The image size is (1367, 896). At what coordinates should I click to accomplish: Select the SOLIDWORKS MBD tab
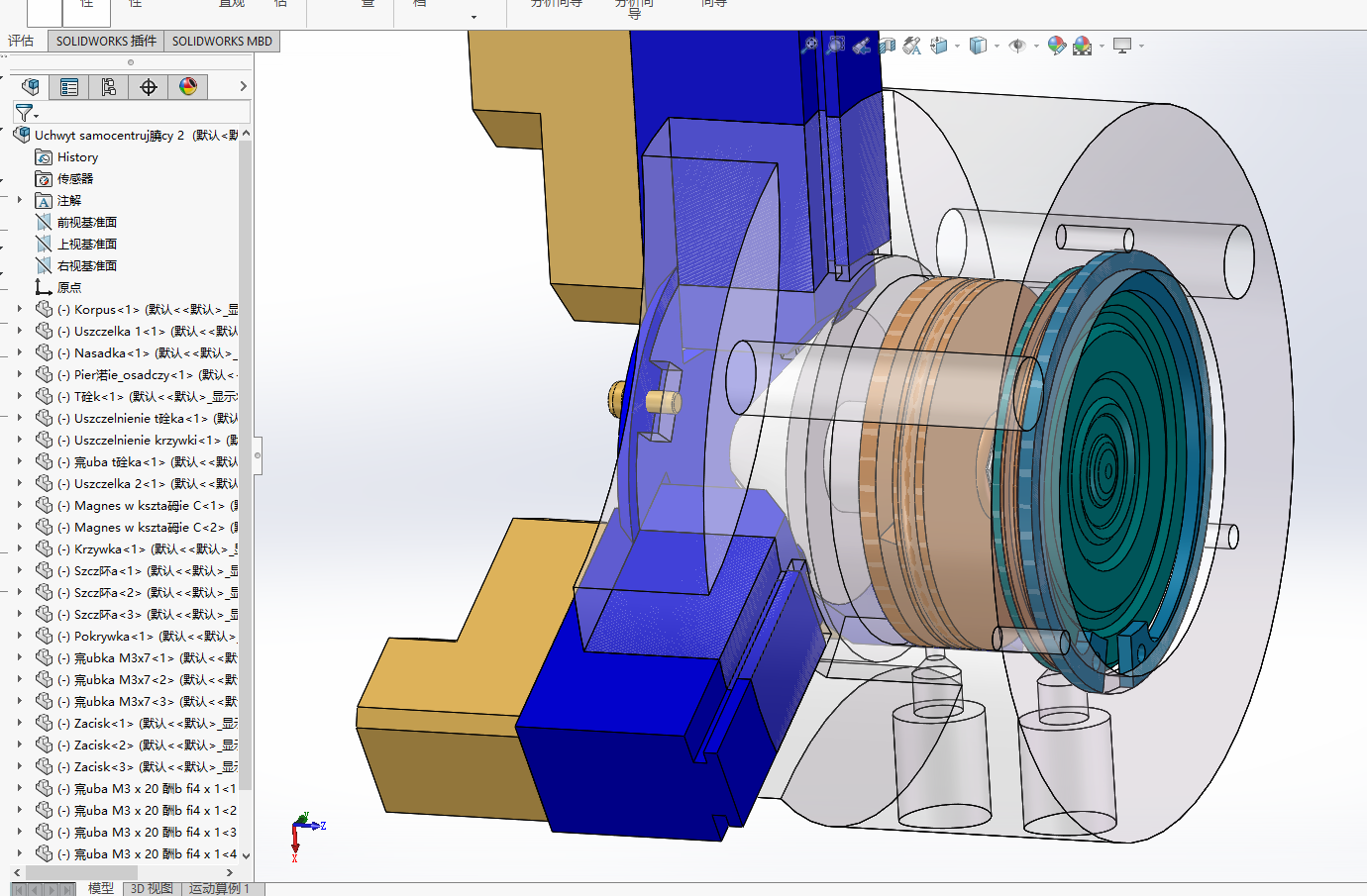[x=222, y=41]
